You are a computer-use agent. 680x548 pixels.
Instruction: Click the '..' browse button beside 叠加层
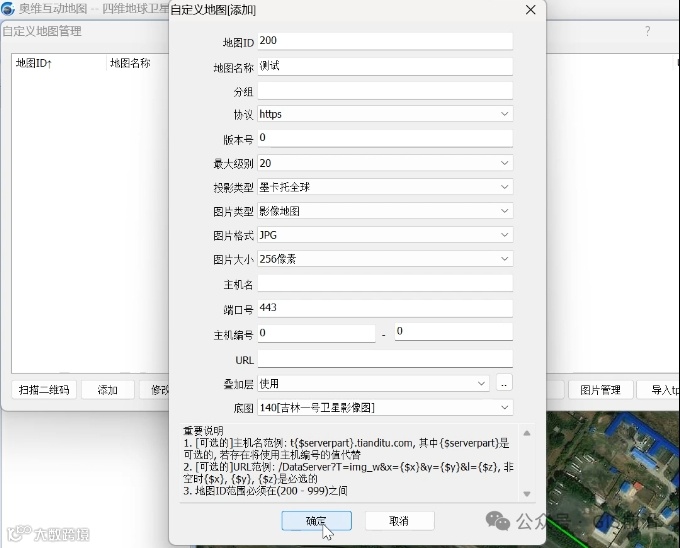[x=504, y=383]
